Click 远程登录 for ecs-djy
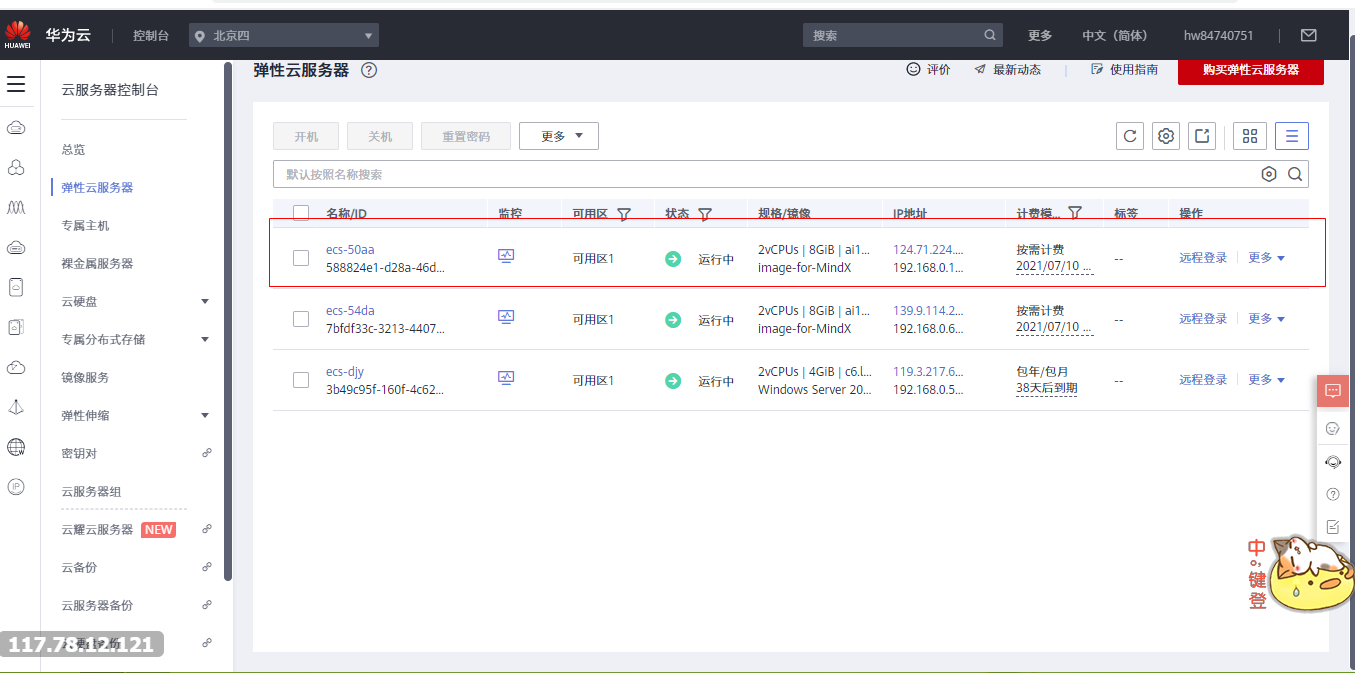1355x673 pixels. click(1203, 379)
